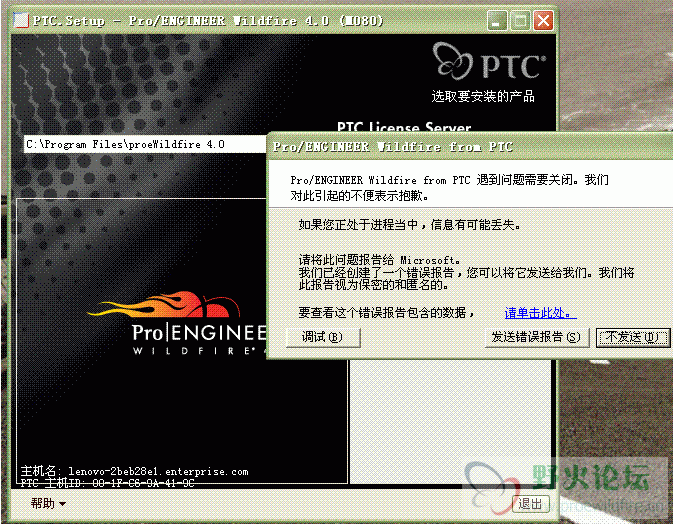The height and width of the screenshot is (524, 673).
Task: Click the error dialog title bar Pro/ENGINEER Wildfire from PTC
Action: coord(470,147)
